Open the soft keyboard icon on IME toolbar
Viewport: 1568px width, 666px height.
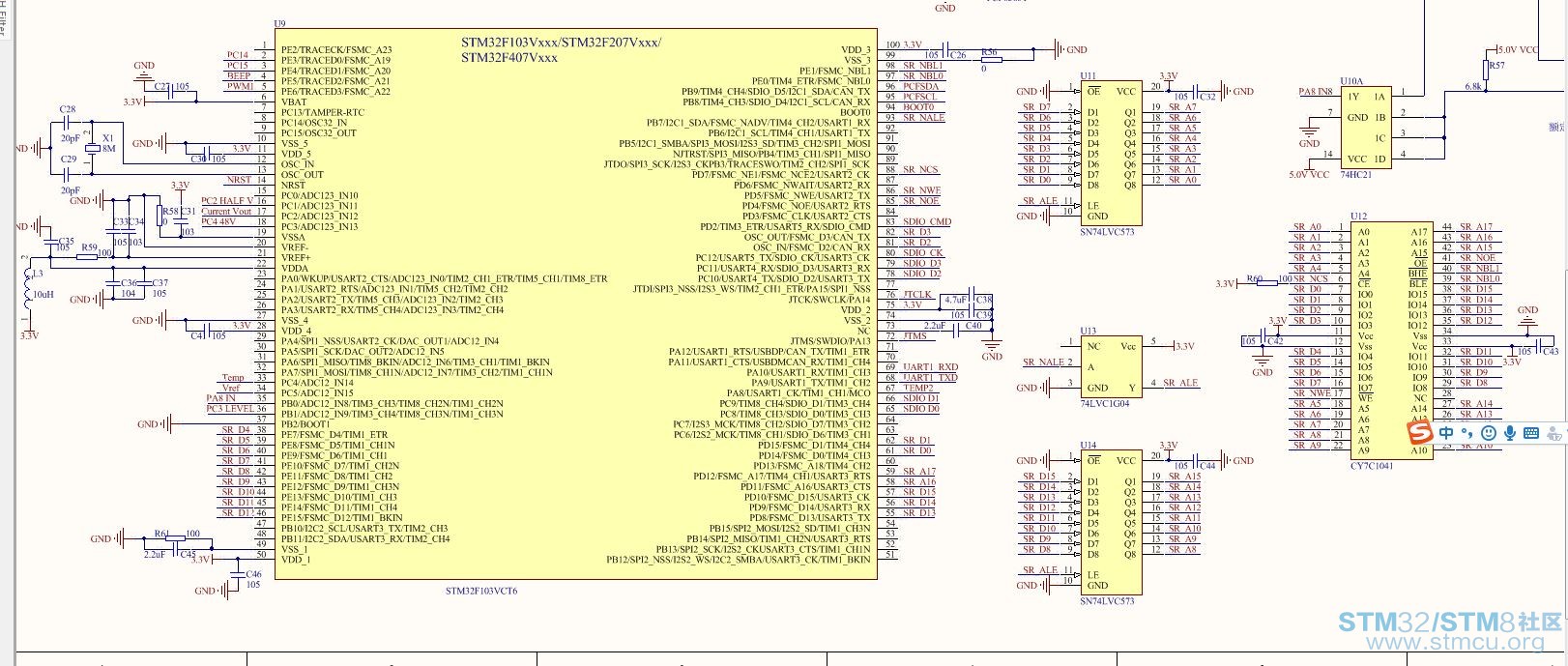1531,433
